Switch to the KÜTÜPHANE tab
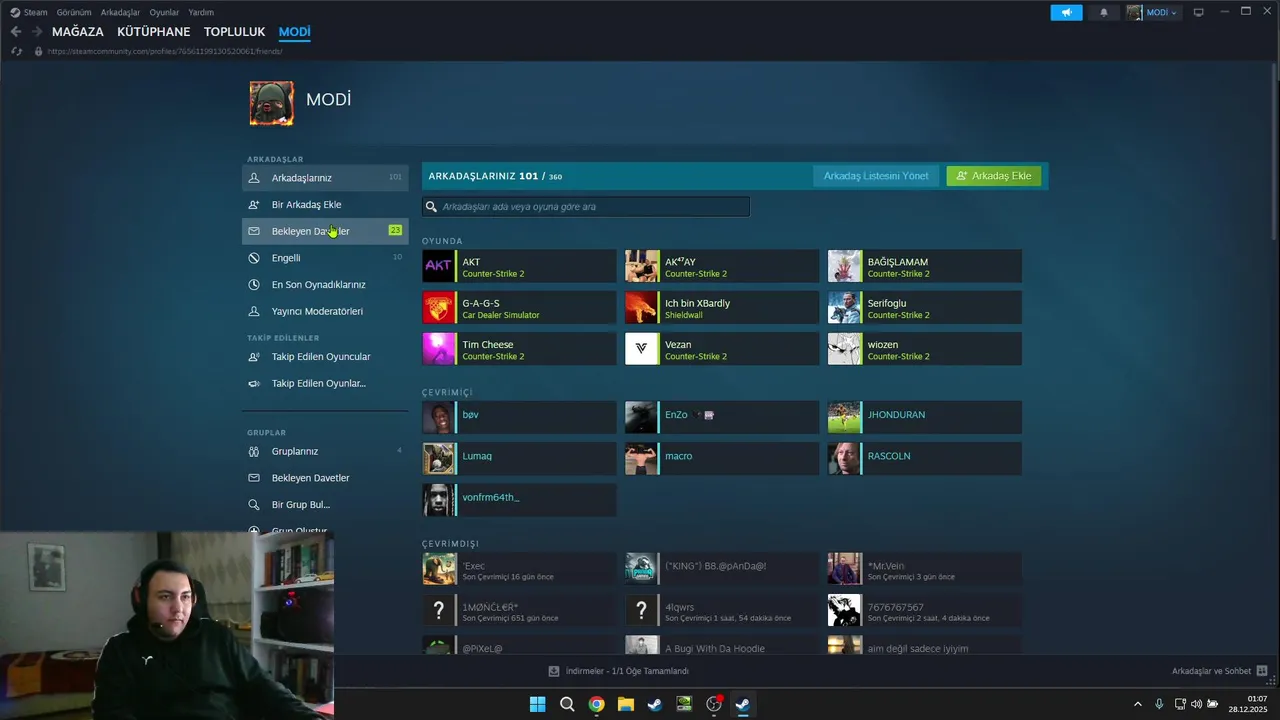Image resolution: width=1280 pixels, height=720 pixels. click(154, 32)
